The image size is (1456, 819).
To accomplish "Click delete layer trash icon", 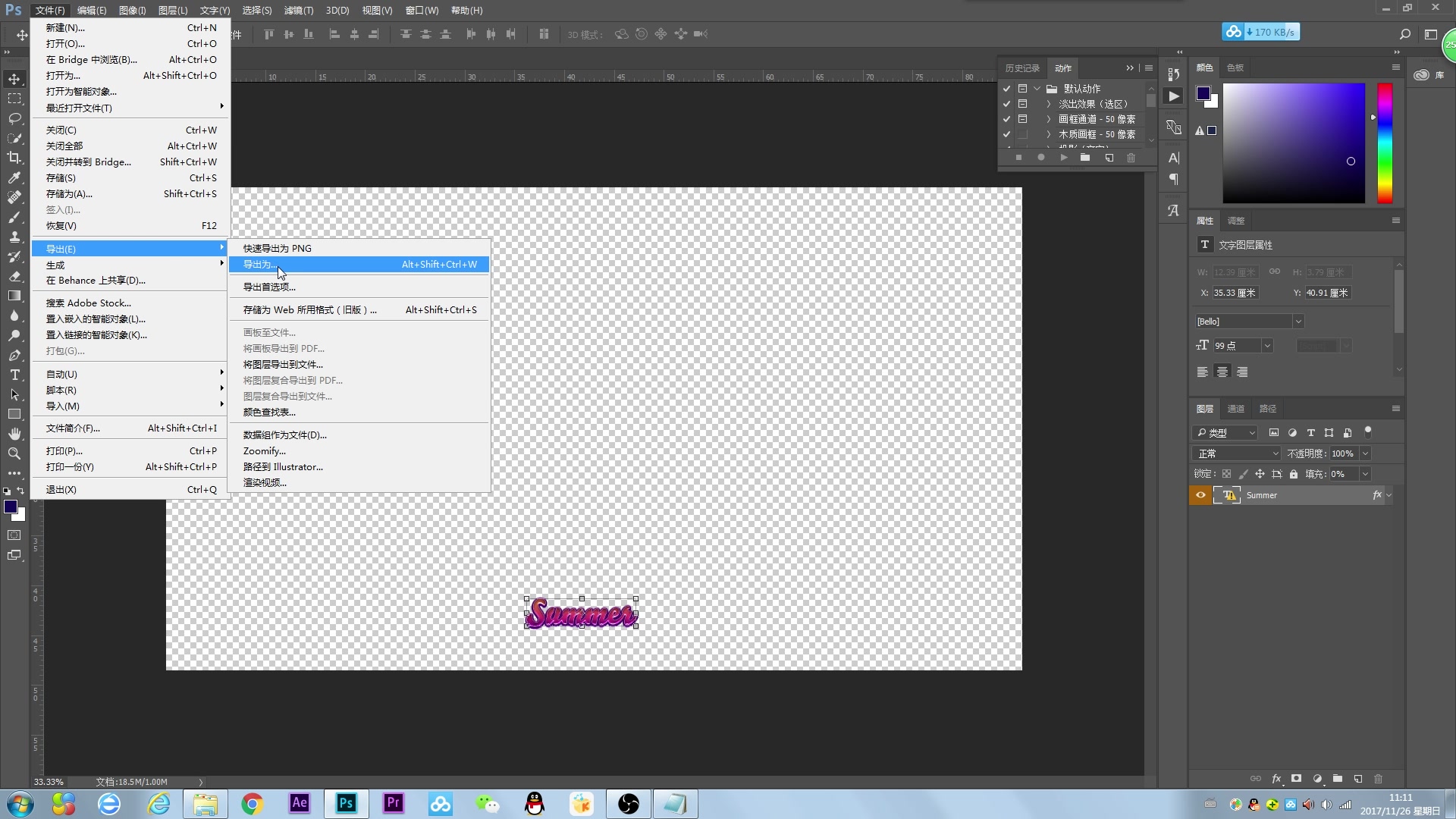I will point(1378,779).
